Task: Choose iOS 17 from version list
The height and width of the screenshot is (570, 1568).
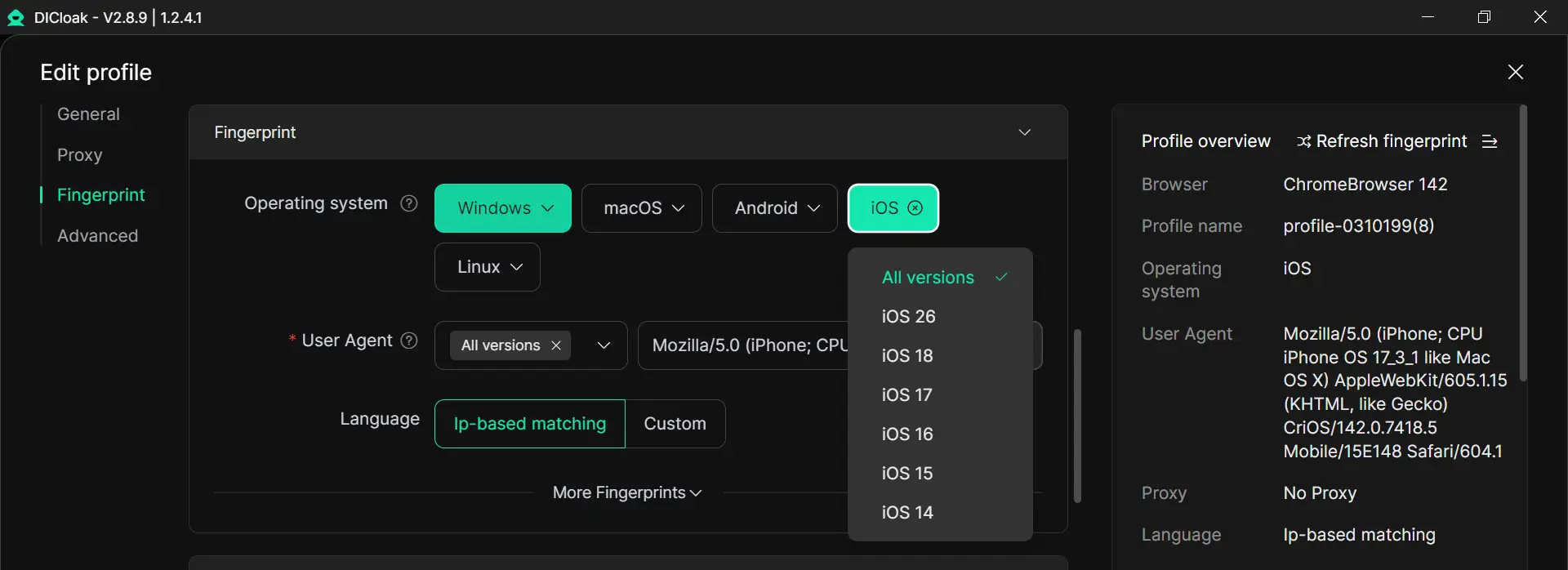Action: (906, 395)
